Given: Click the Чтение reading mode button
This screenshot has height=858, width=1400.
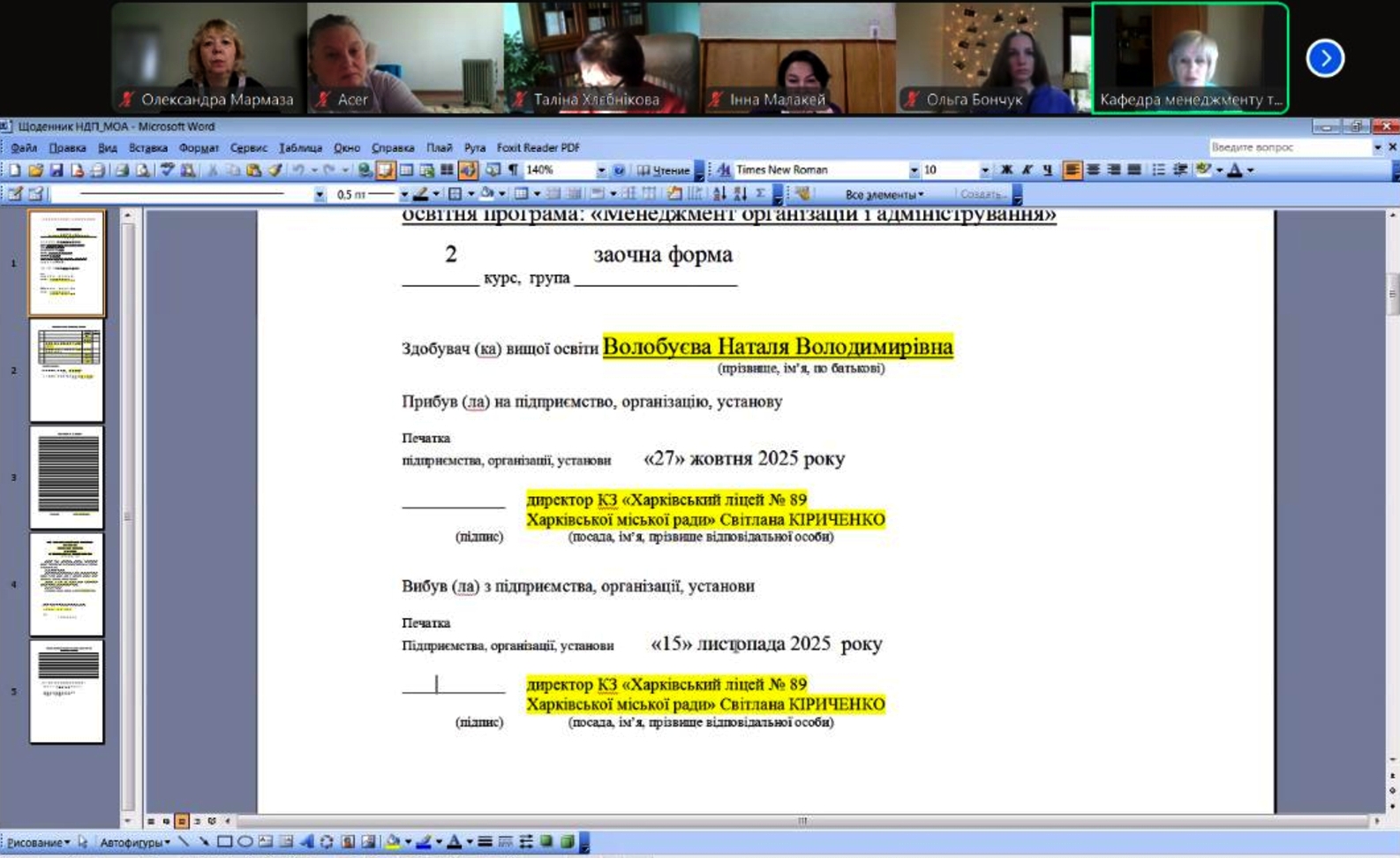Looking at the screenshot, I should pyautogui.click(x=664, y=170).
